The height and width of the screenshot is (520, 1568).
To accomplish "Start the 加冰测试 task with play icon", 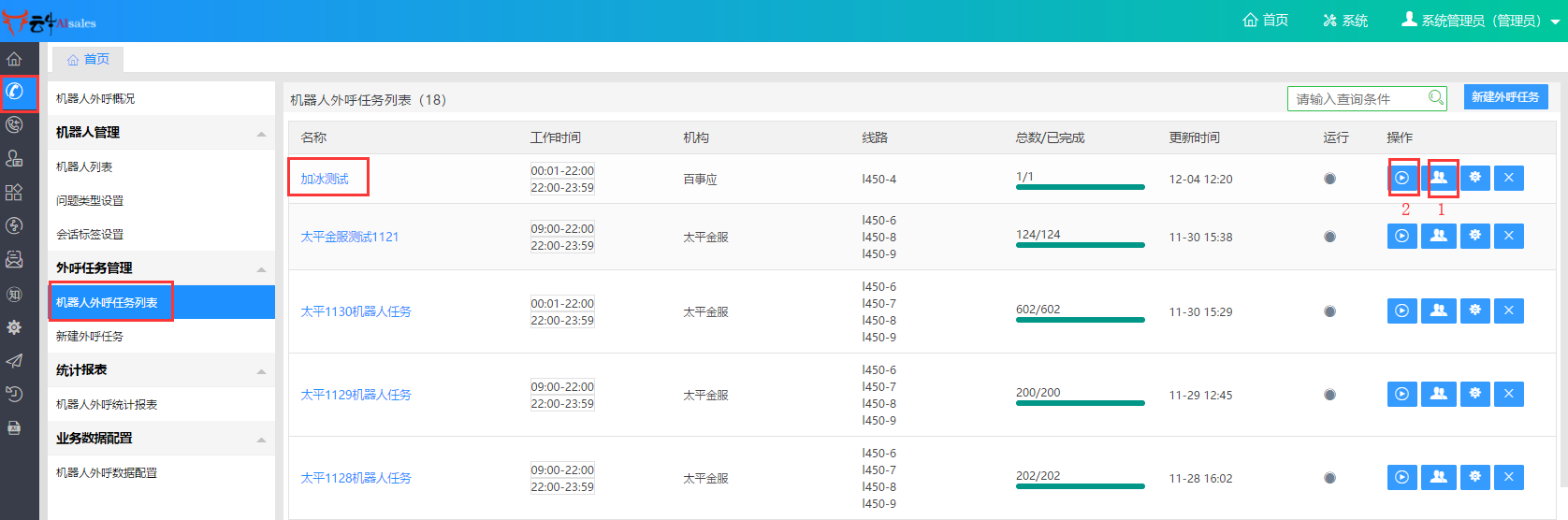I will [1401, 178].
